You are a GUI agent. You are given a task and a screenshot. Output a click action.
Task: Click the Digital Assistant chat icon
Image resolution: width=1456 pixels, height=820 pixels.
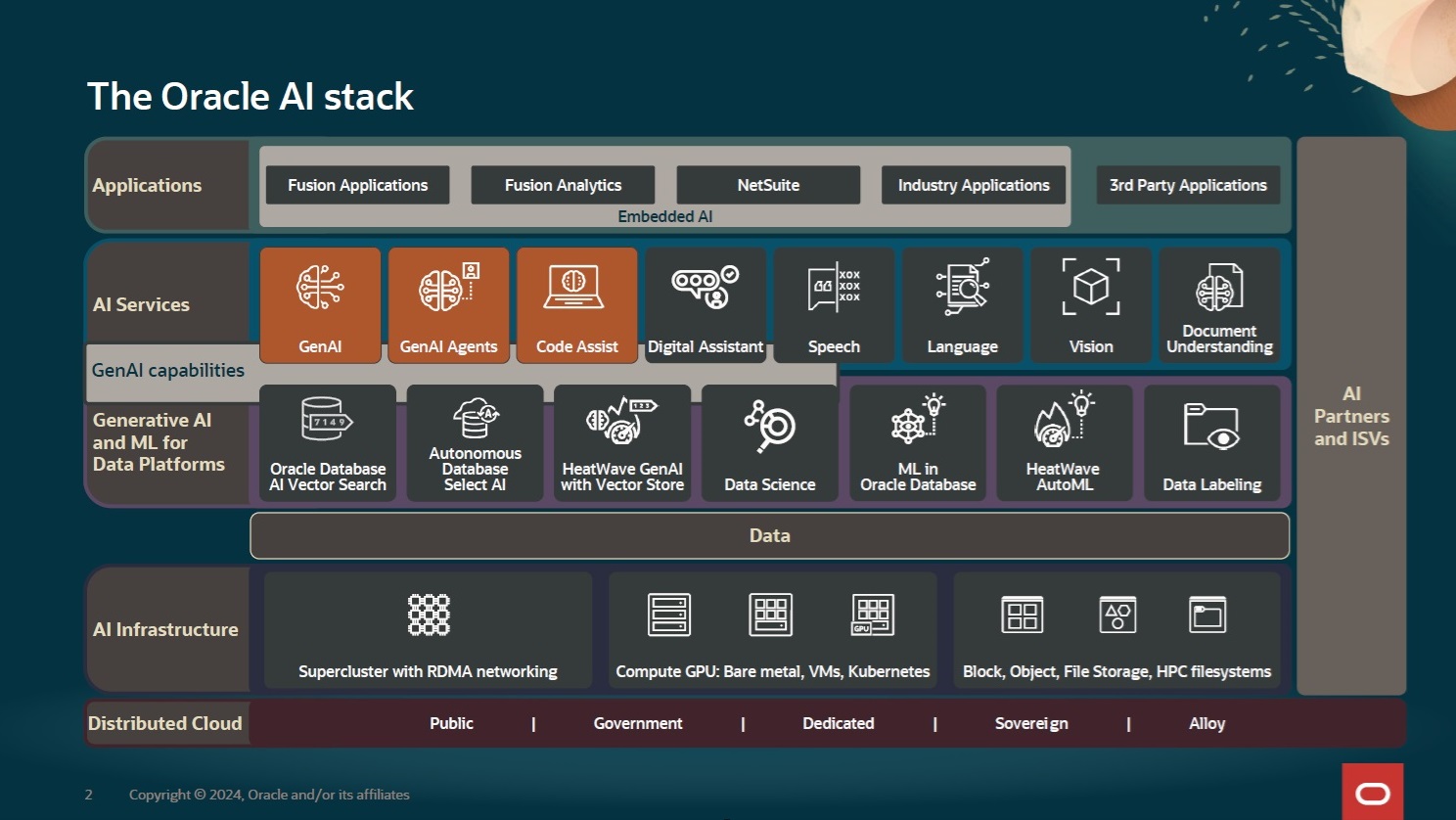(705, 287)
